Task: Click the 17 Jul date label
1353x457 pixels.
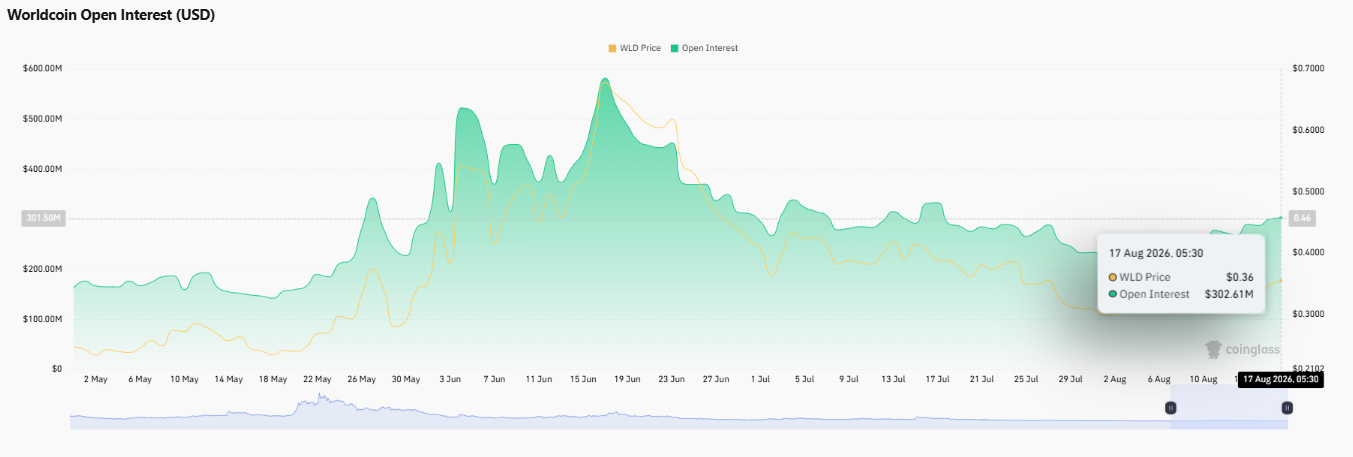Action: pyautogui.click(x=937, y=380)
